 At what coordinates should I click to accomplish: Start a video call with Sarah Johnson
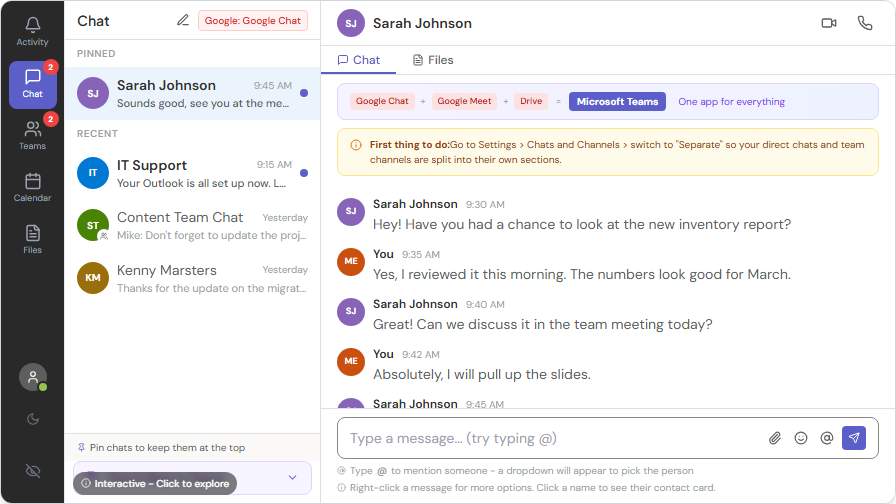829,23
